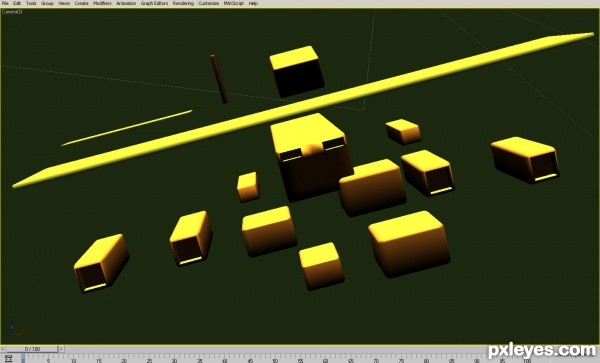Open the File menu
600x363 pixels.
pos(5,3)
